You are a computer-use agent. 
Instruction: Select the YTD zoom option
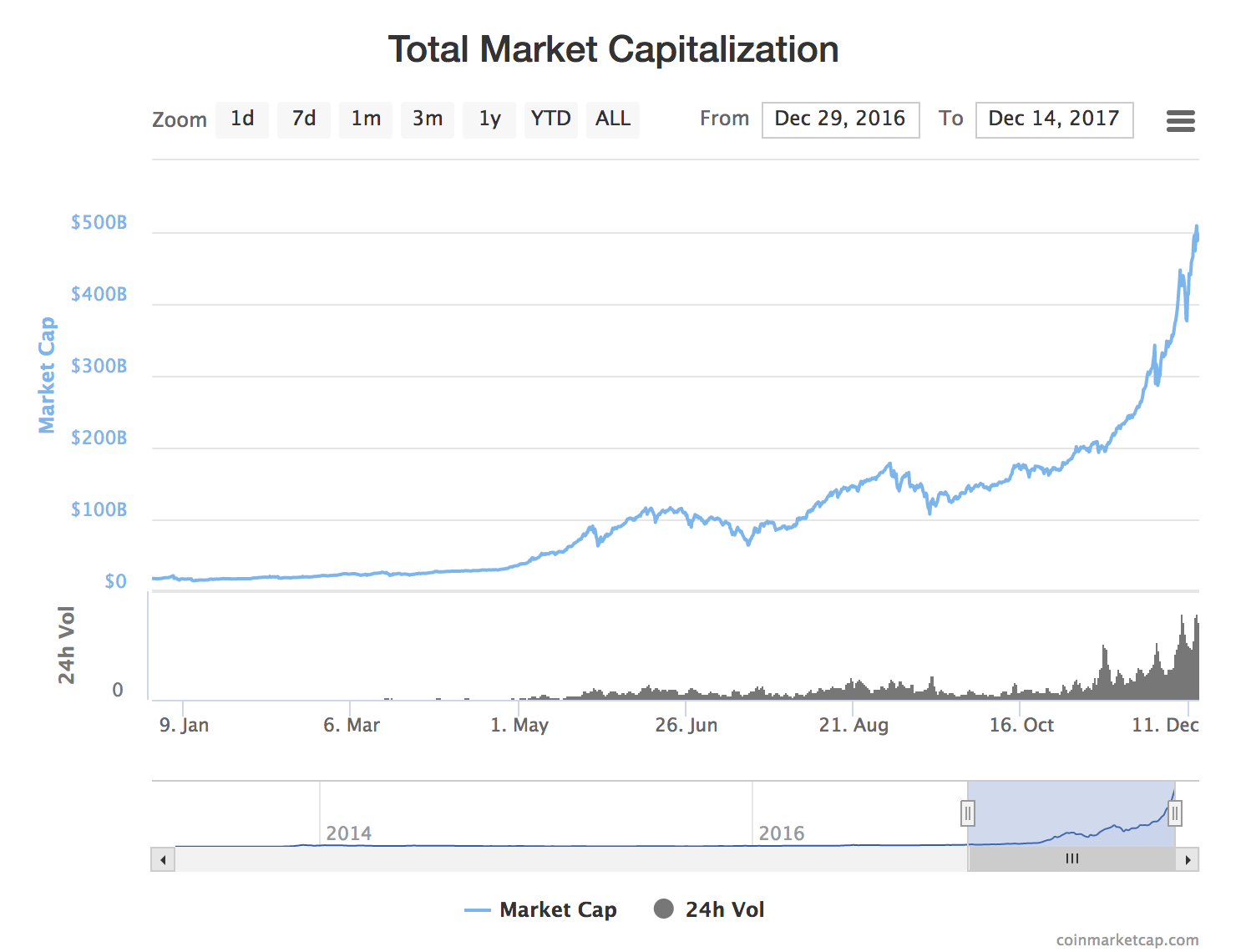(551, 119)
